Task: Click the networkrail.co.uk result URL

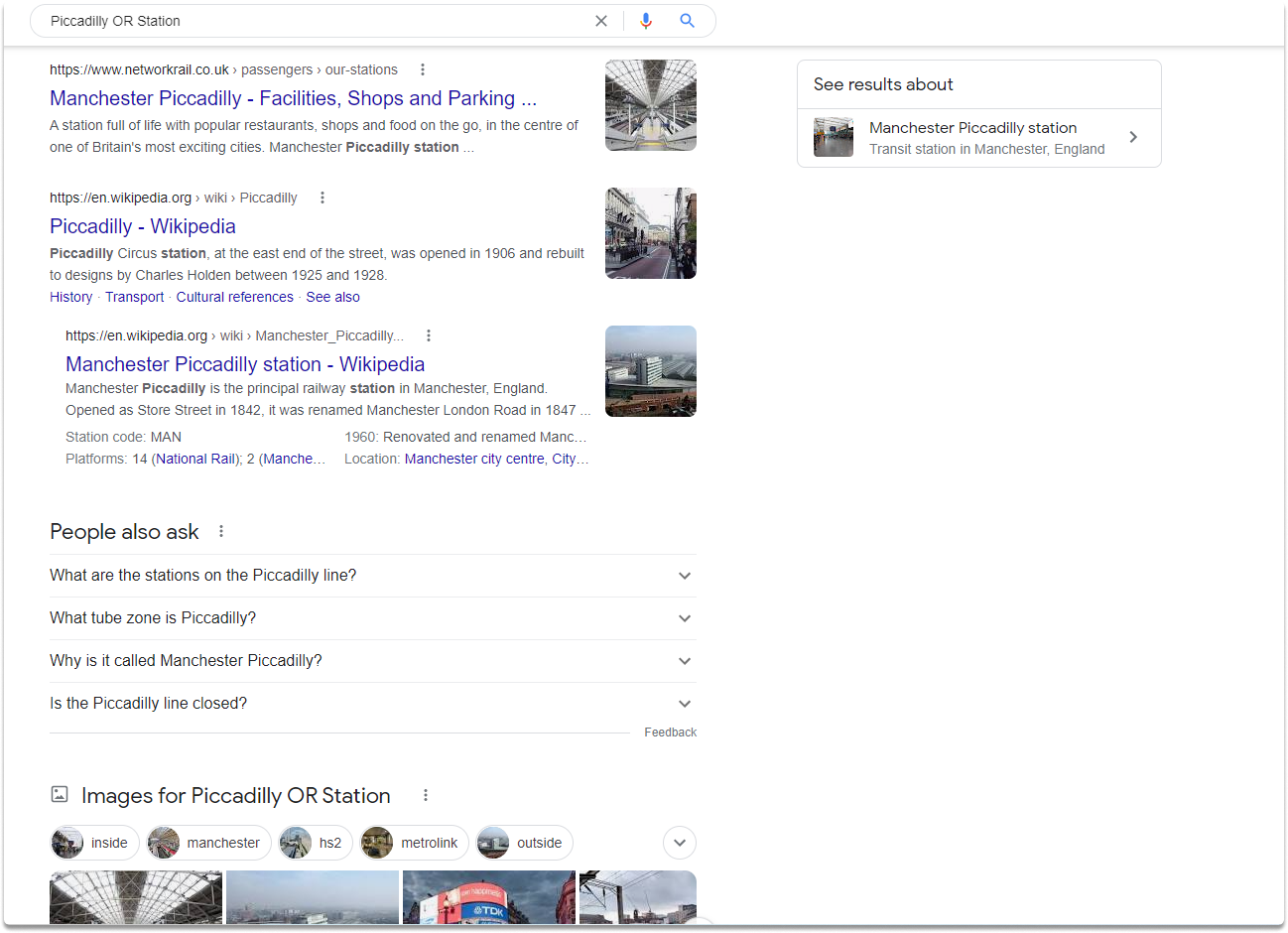Action: (x=223, y=69)
